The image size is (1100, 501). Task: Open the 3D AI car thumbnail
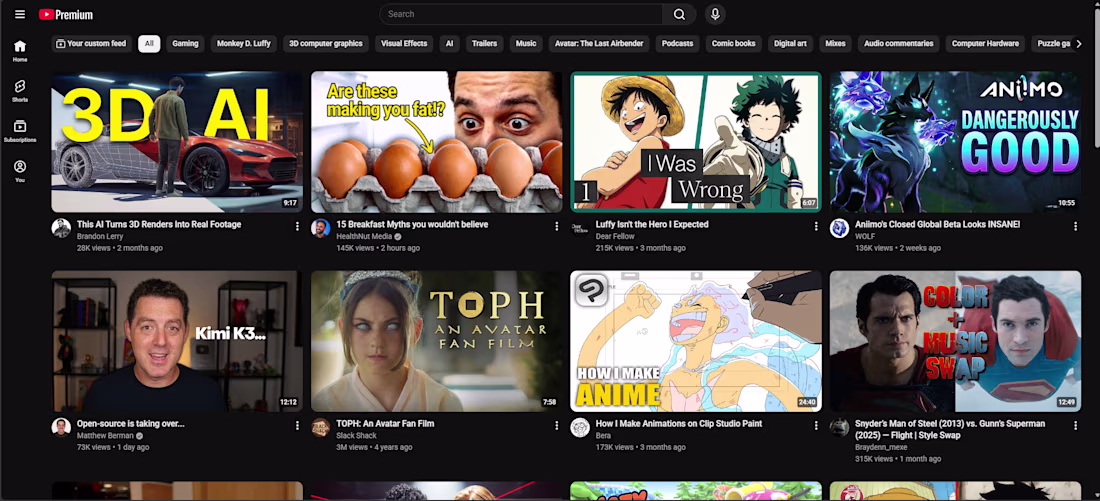coord(177,142)
